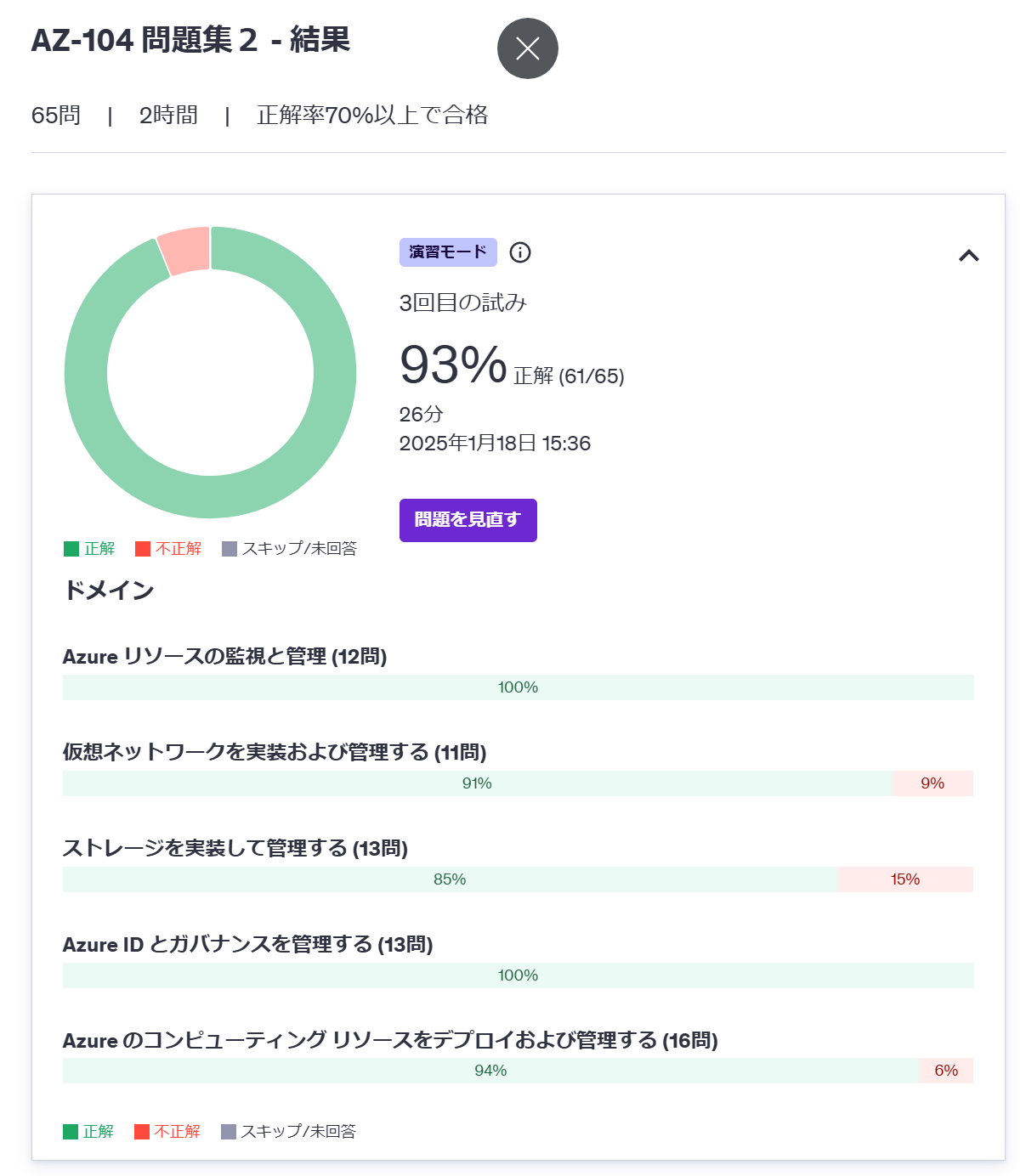Click heading Azure リソースの監視と管理 (12問)
Screen dimensions: 1026x1176
pyautogui.click(x=225, y=657)
